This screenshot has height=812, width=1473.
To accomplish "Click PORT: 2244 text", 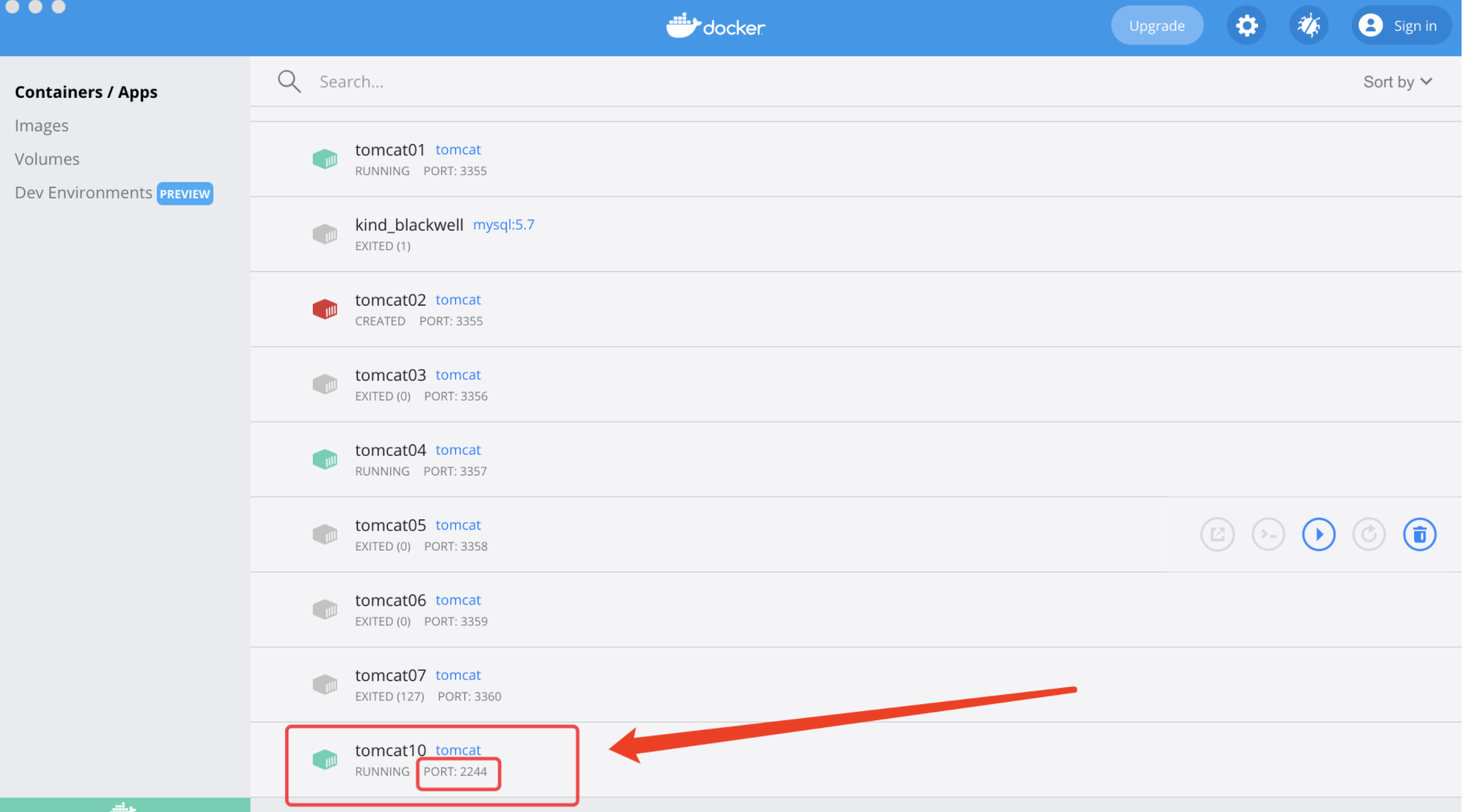I will click(x=455, y=771).
